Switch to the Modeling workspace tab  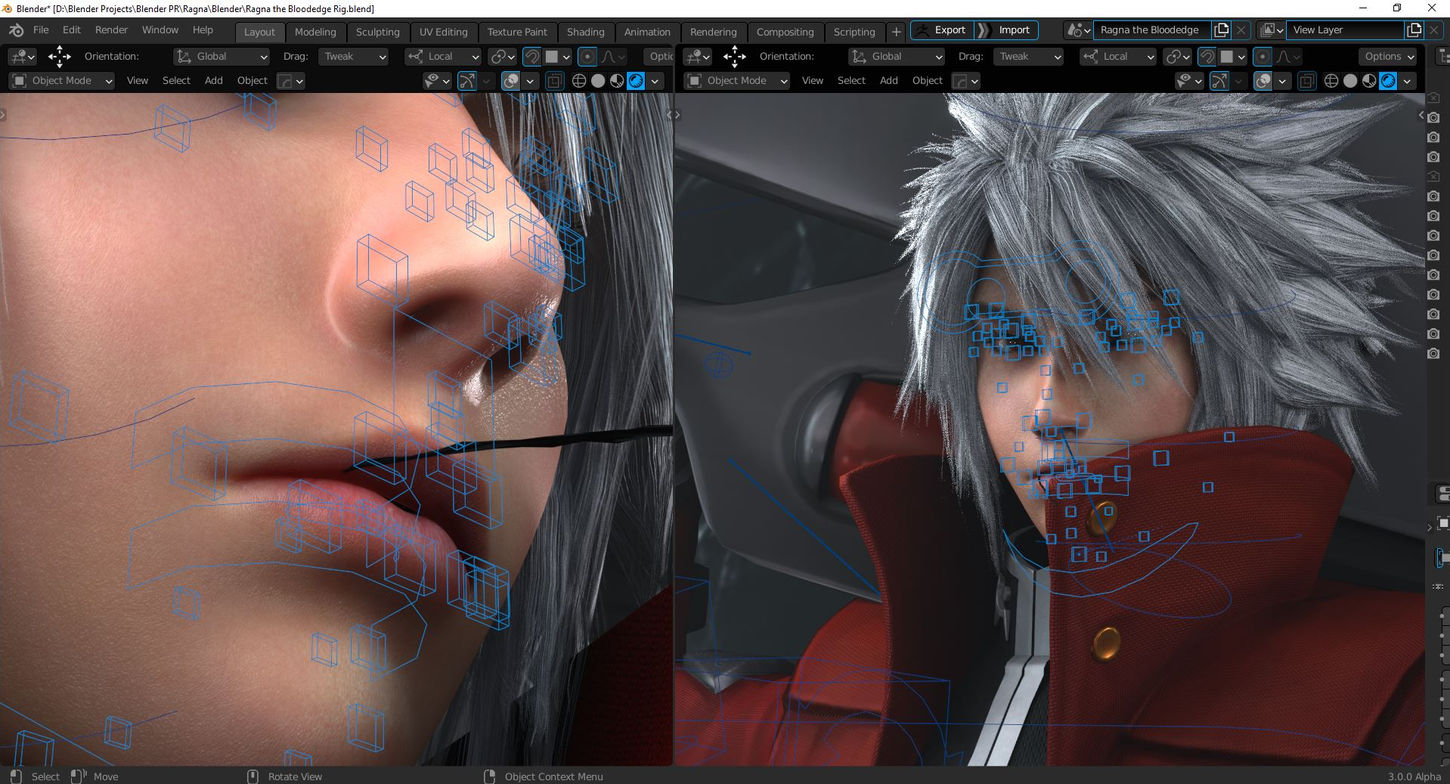point(315,31)
